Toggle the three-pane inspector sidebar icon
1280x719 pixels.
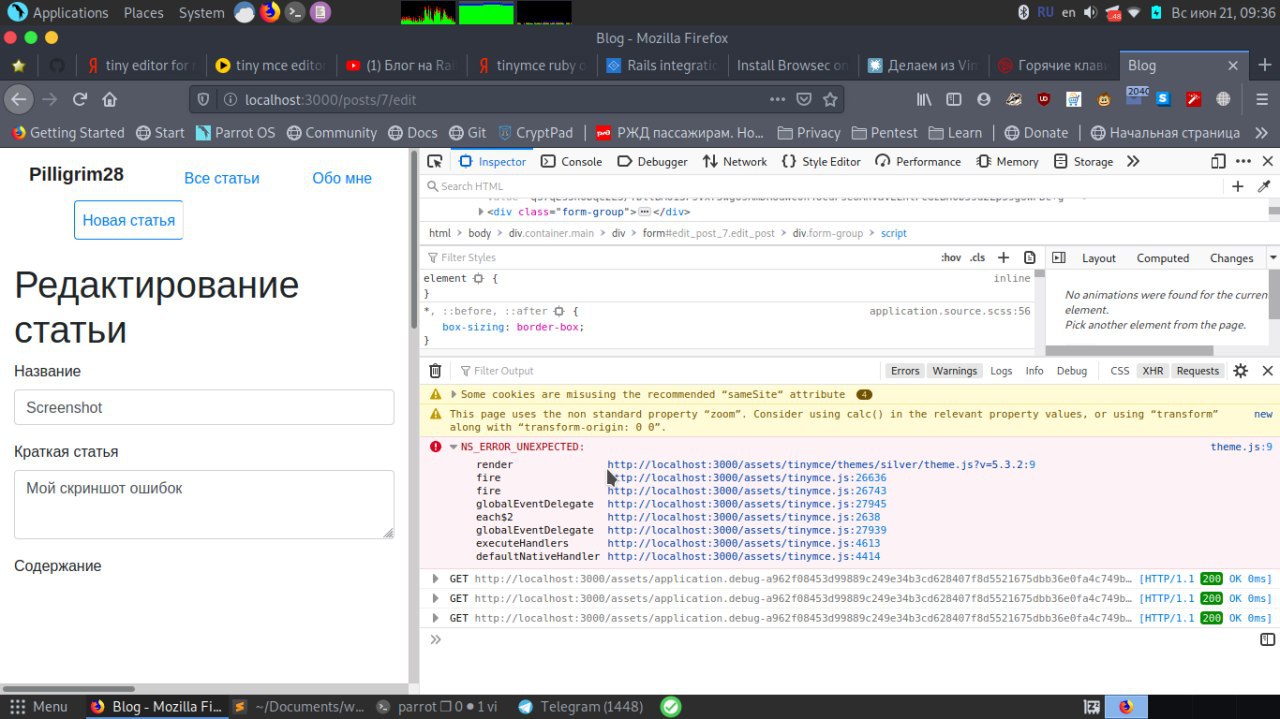click(1059, 258)
